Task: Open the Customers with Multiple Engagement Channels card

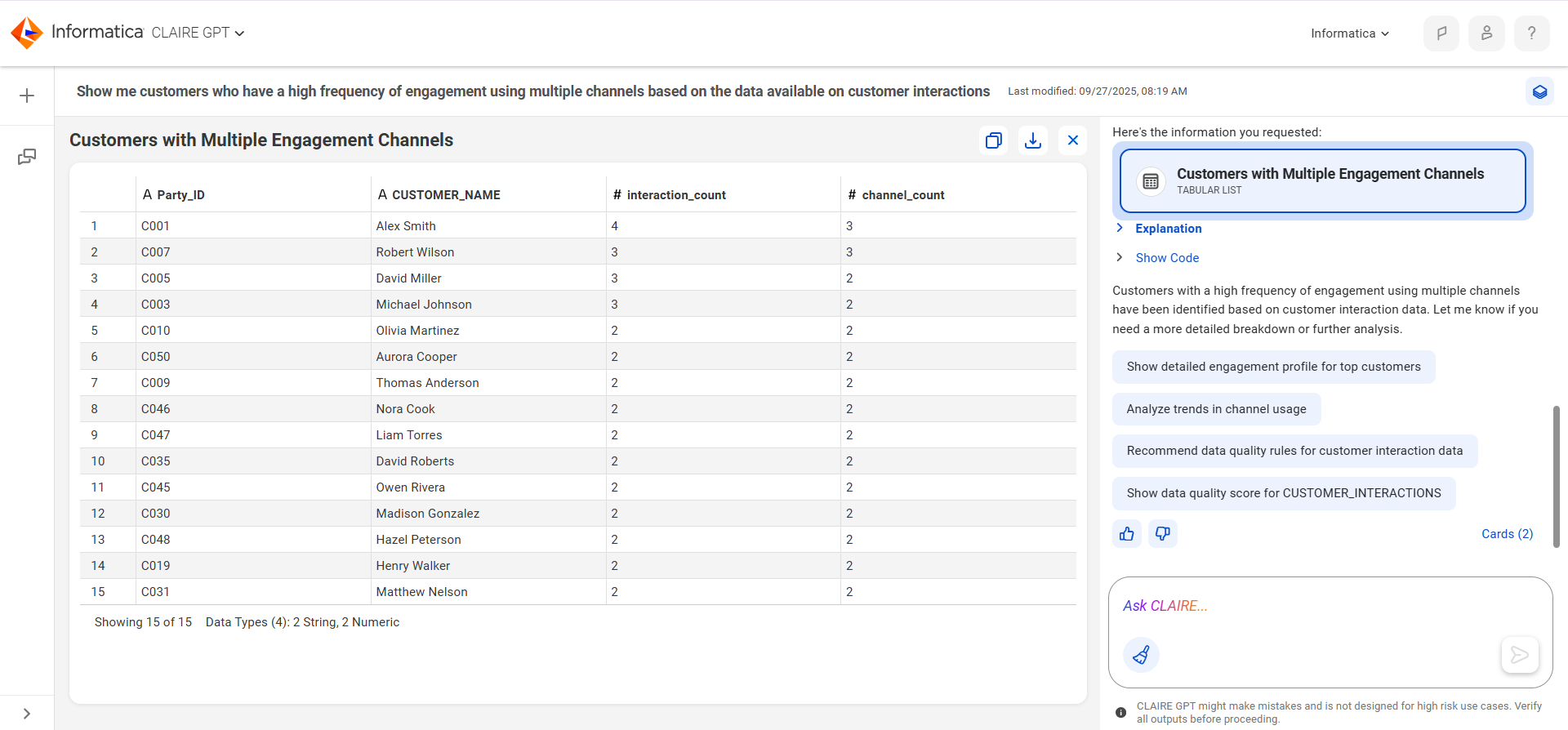Action: [1322, 180]
